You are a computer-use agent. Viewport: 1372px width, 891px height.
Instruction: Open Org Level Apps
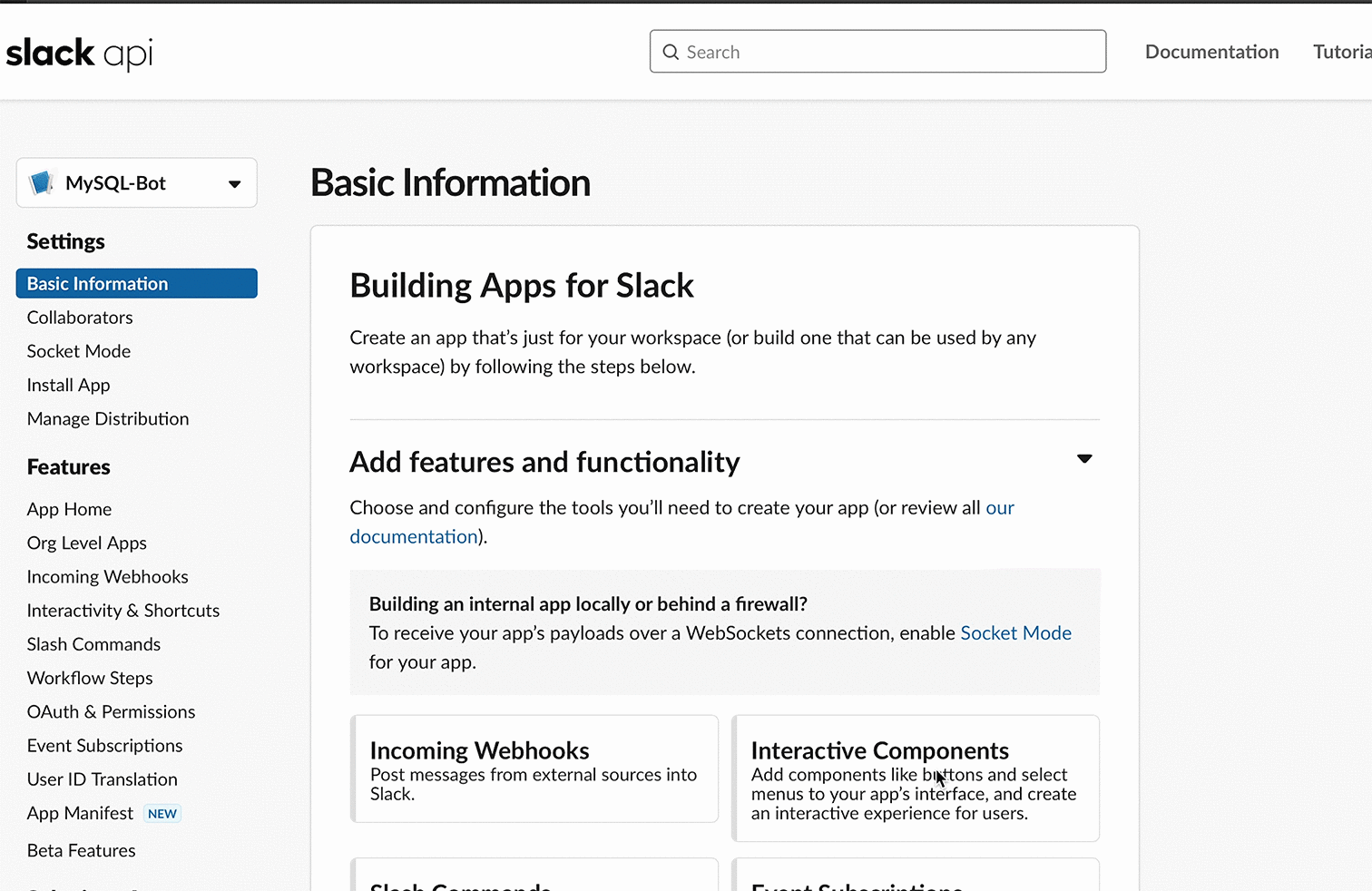pos(87,543)
